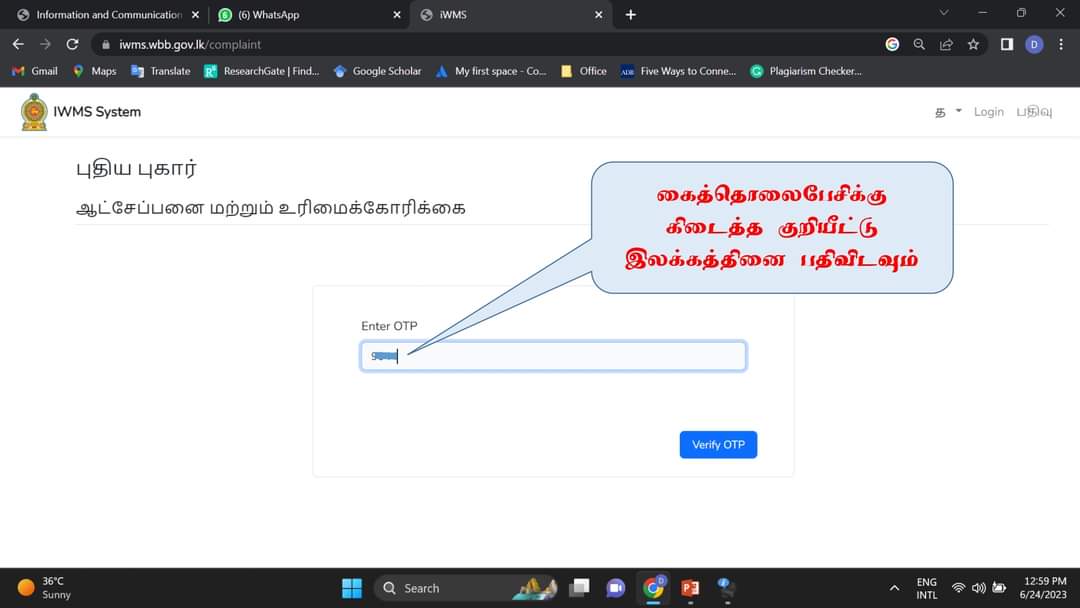Viewport: 1080px width, 608px height.
Task: Bookmark this page with star icon
Action: (x=973, y=44)
